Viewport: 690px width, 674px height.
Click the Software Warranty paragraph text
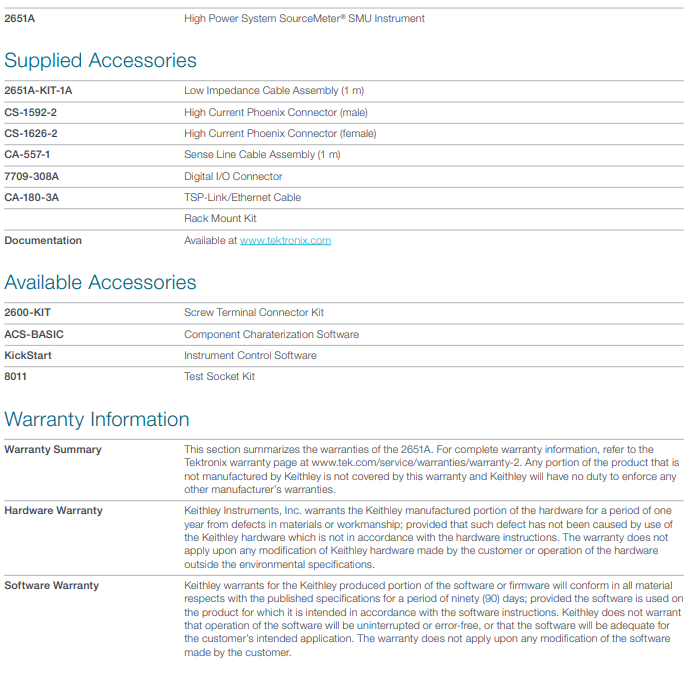(x=433, y=619)
